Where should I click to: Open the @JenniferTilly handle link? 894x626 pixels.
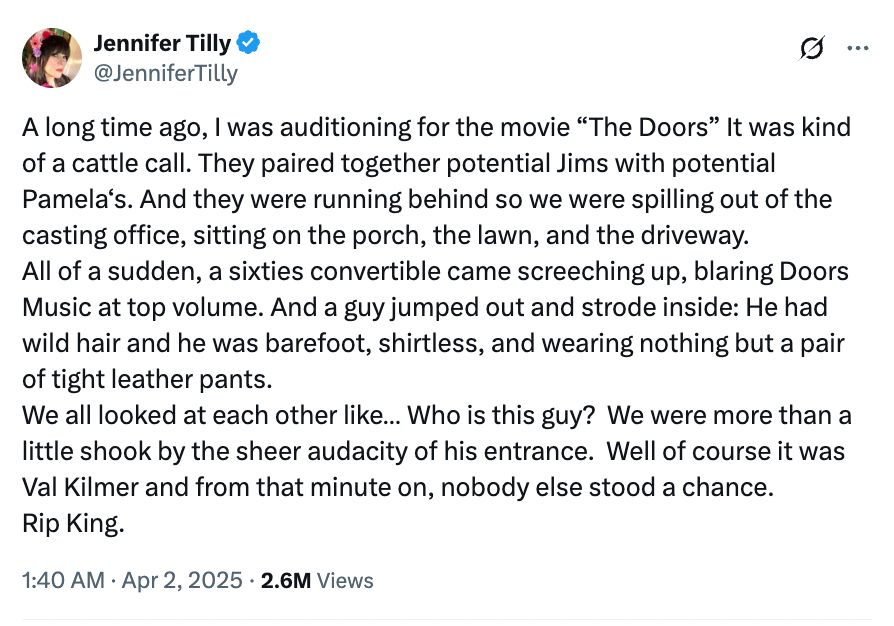click(x=165, y=72)
